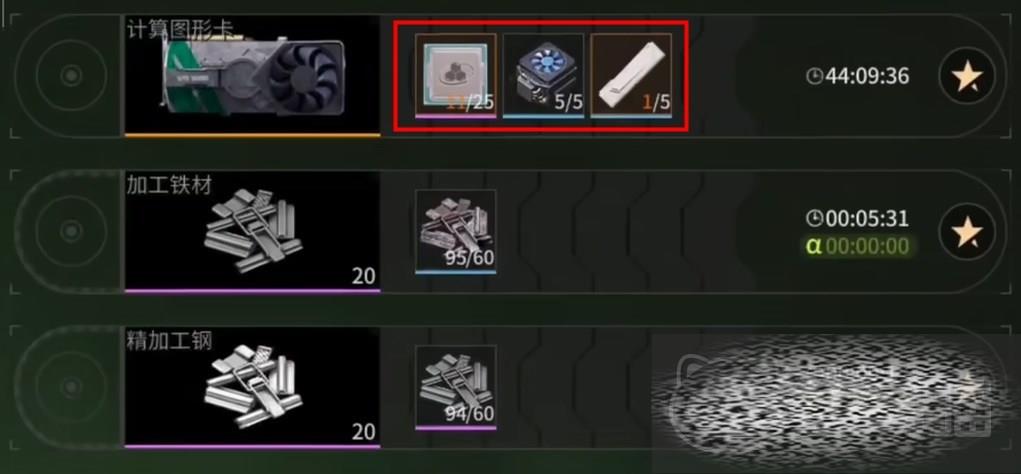The width and height of the screenshot is (1021, 474).
Task: Favorite the 计算图形卡 recipe with its star
Action: click(967, 76)
